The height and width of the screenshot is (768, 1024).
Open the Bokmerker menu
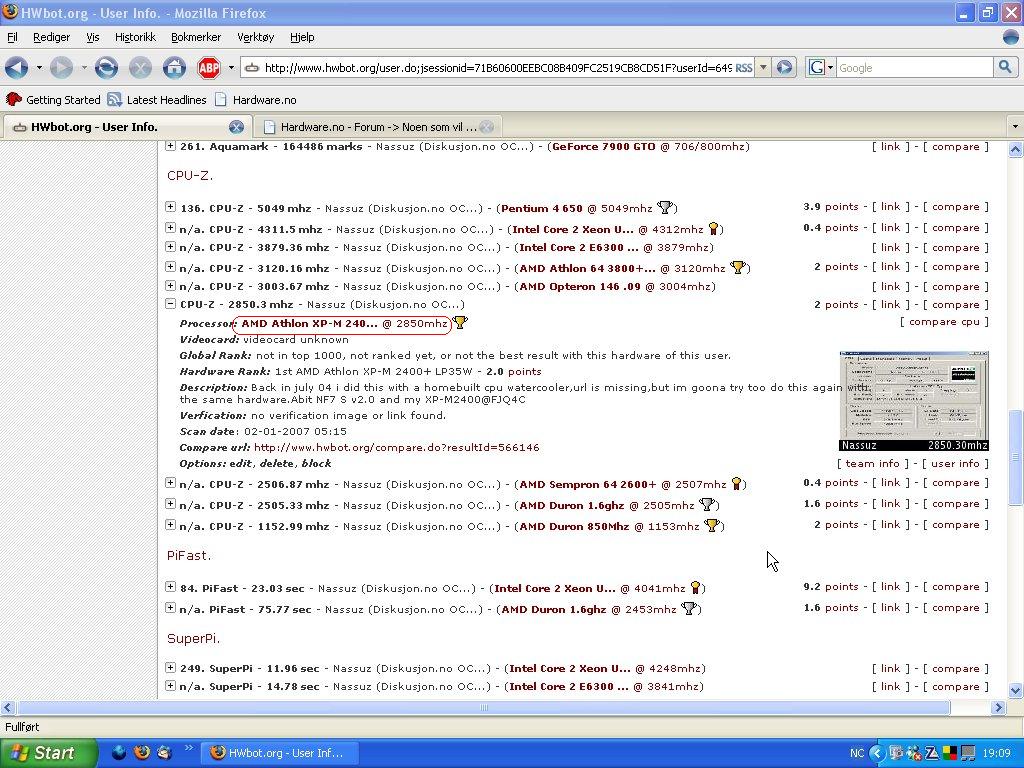196,37
